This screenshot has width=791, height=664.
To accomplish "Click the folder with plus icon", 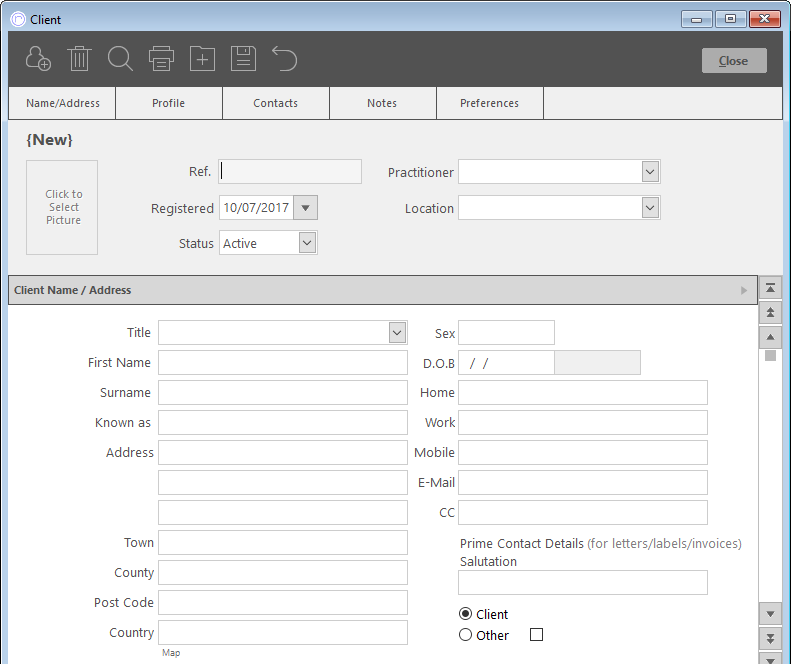I will pos(202,59).
